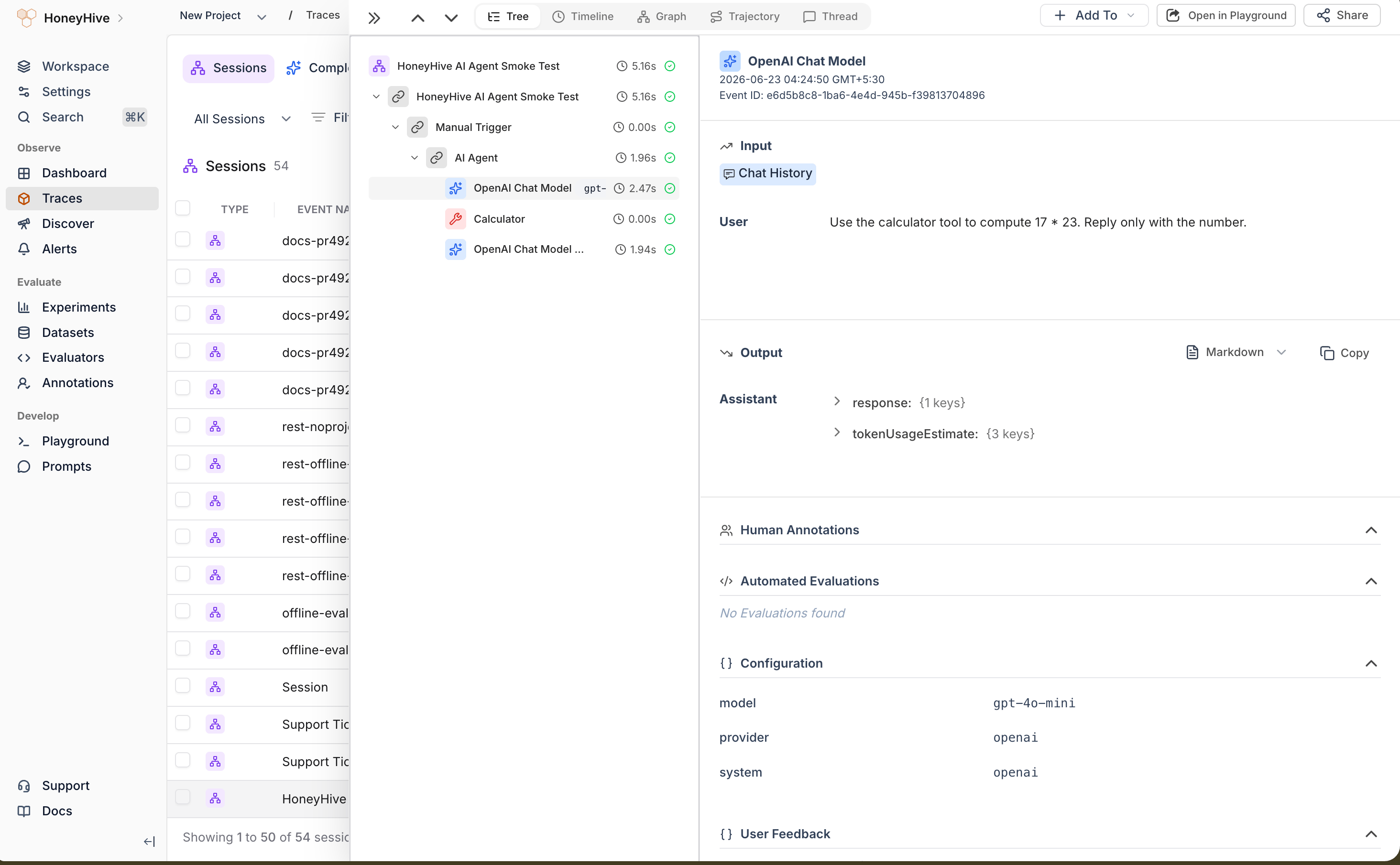
Task: Click the Prompts chat bubble icon
Action: 24,466
